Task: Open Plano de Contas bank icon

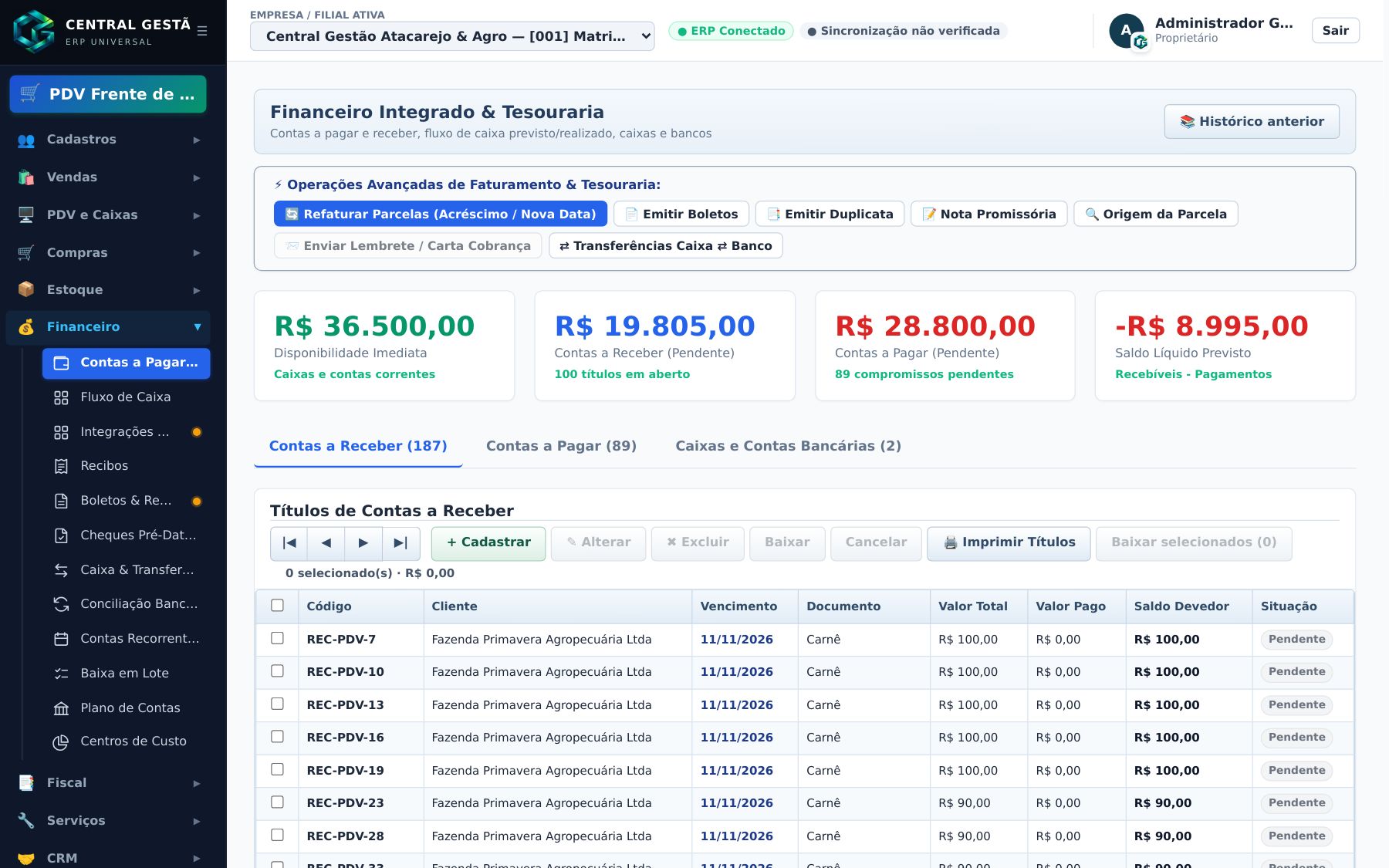Action: click(x=61, y=708)
